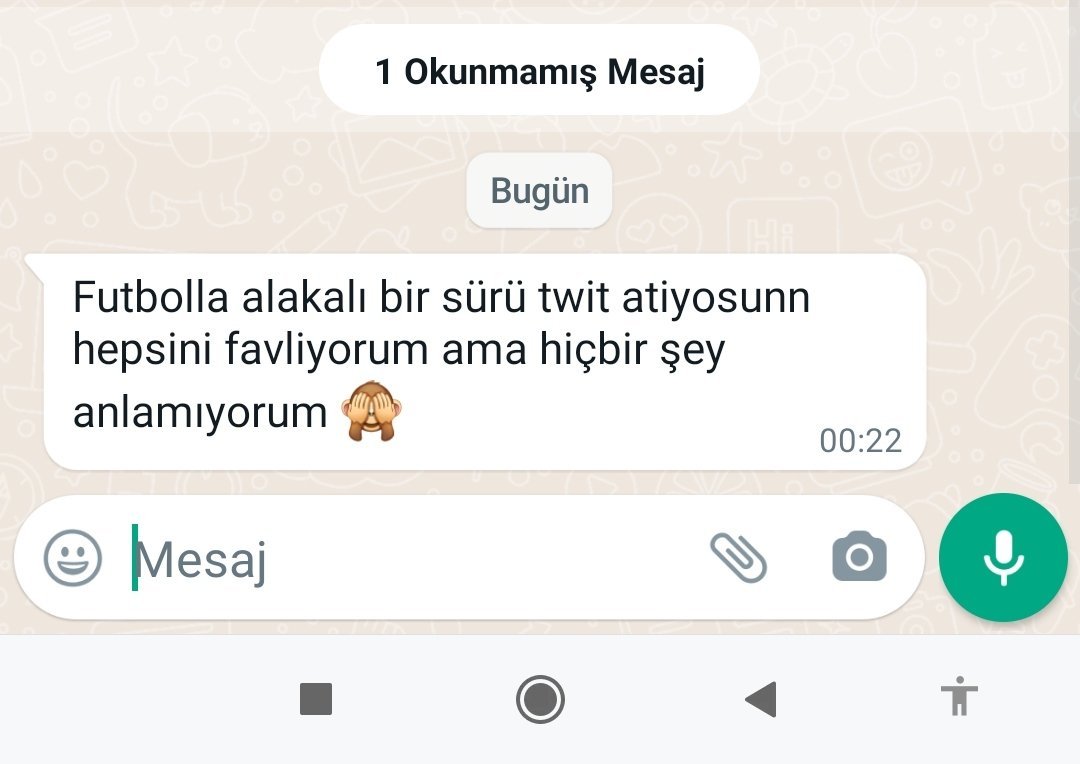The image size is (1080, 764).
Task: Tap the green microphone voice message button
Action: (1003, 557)
